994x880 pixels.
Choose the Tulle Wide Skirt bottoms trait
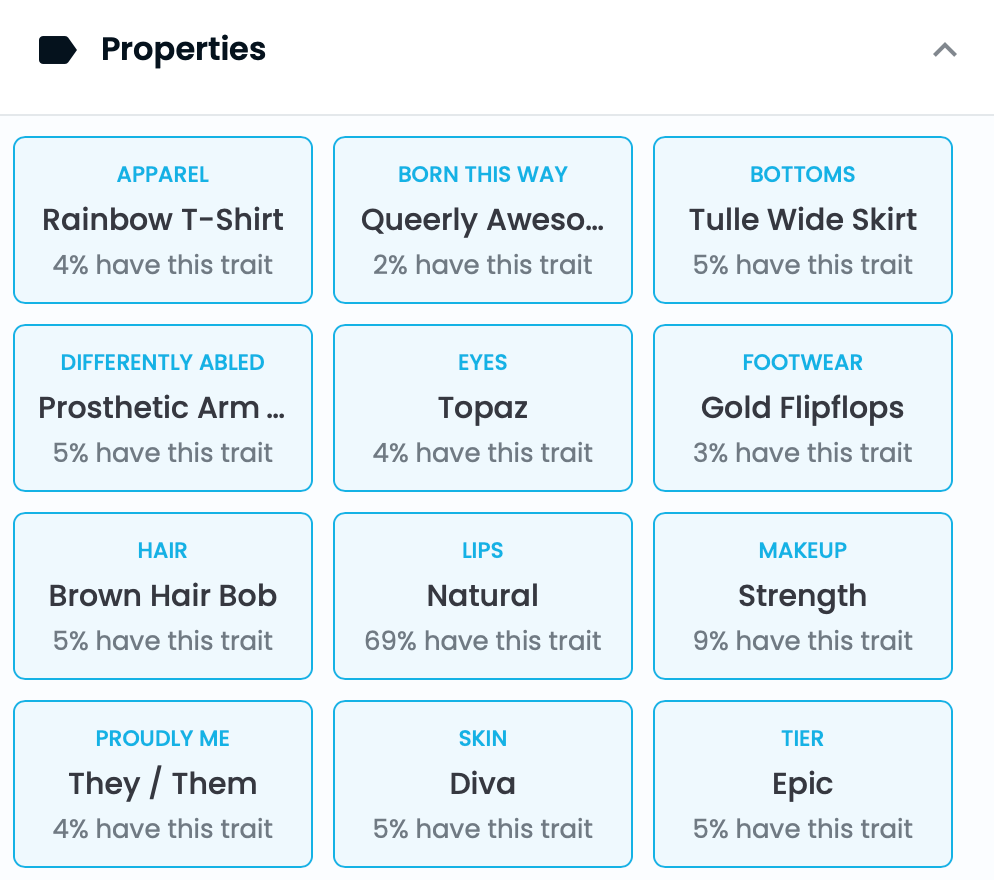pyautogui.click(x=803, y=220)
